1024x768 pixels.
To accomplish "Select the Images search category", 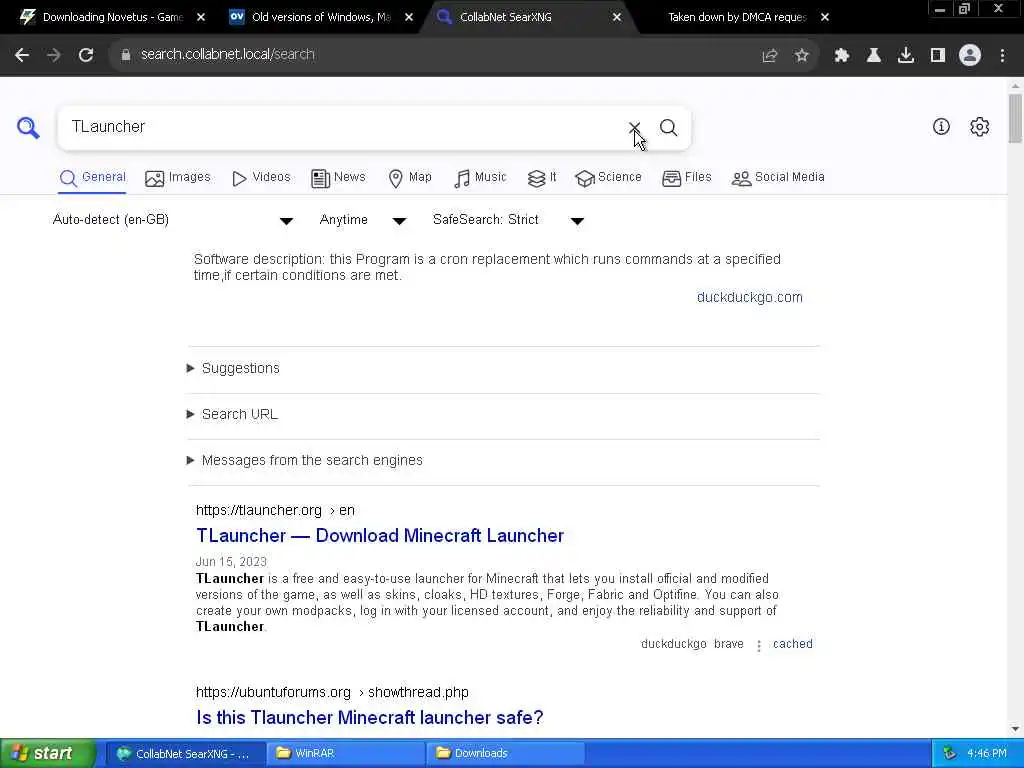I will tap(178, 178).
